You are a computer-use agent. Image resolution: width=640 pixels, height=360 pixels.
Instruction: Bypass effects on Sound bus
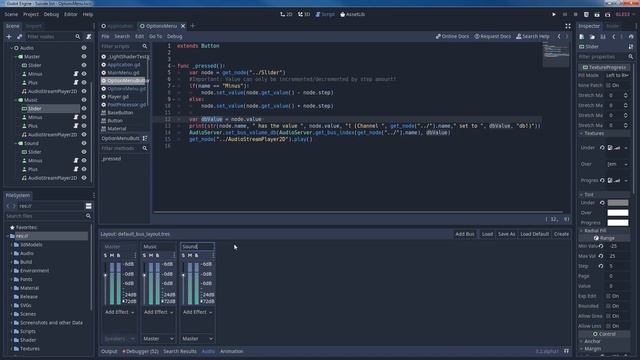point(196,256)
